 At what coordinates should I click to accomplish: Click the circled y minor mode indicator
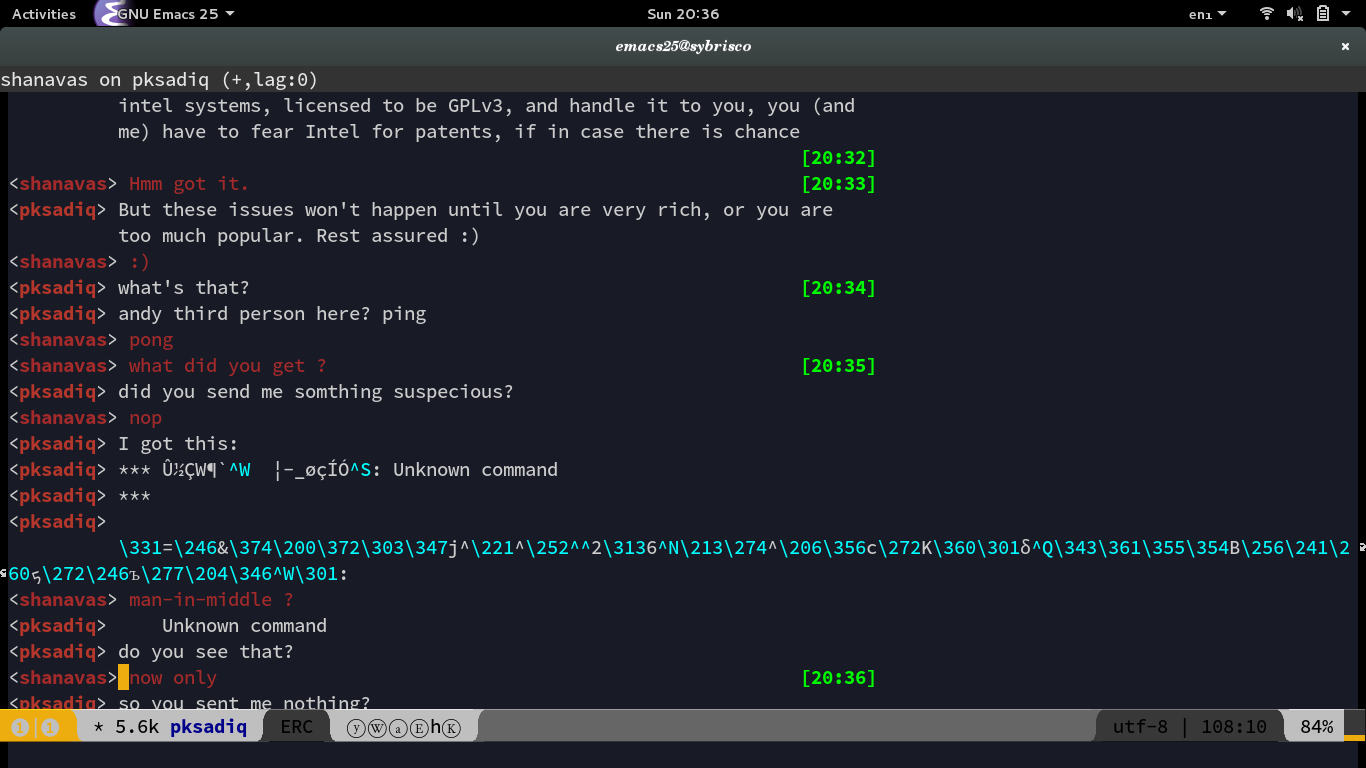tap(355, 729)
